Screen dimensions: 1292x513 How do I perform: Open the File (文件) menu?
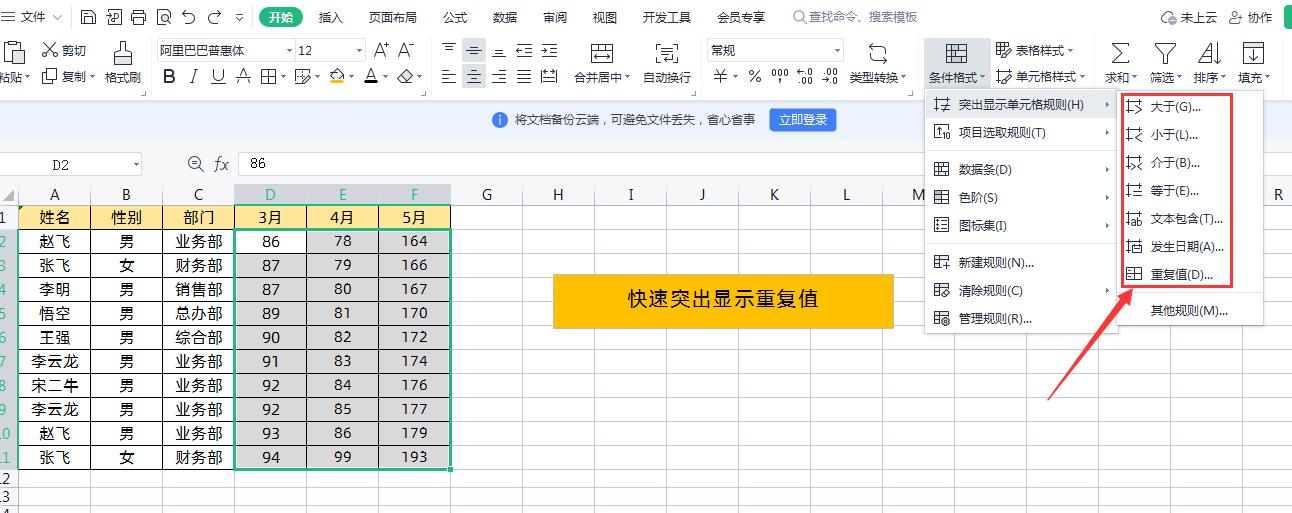[33, 17]
